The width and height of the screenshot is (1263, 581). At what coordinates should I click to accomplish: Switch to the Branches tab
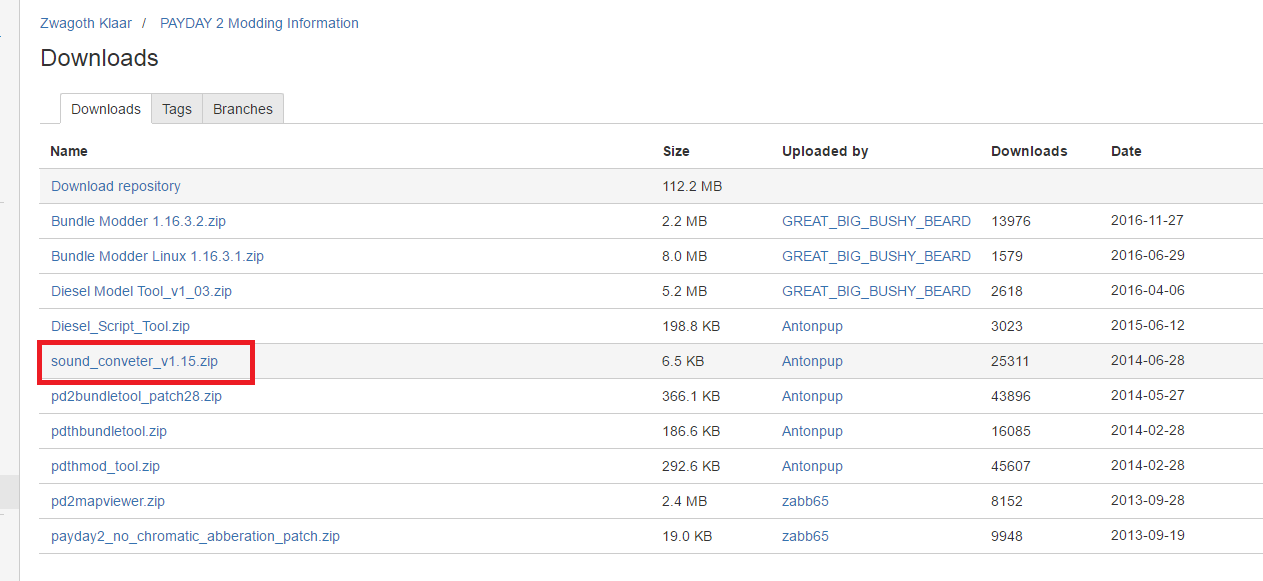(243, 109)
